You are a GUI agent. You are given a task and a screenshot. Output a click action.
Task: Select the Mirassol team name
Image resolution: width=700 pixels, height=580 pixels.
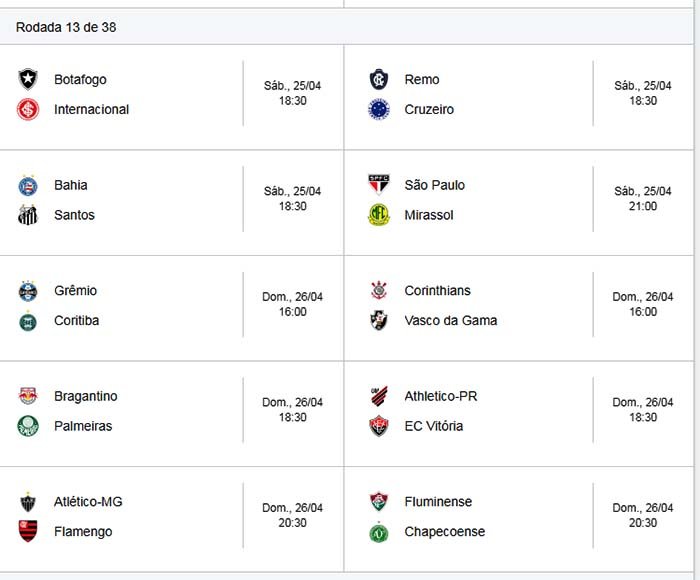pyautogui.click(x=429, y=215)
